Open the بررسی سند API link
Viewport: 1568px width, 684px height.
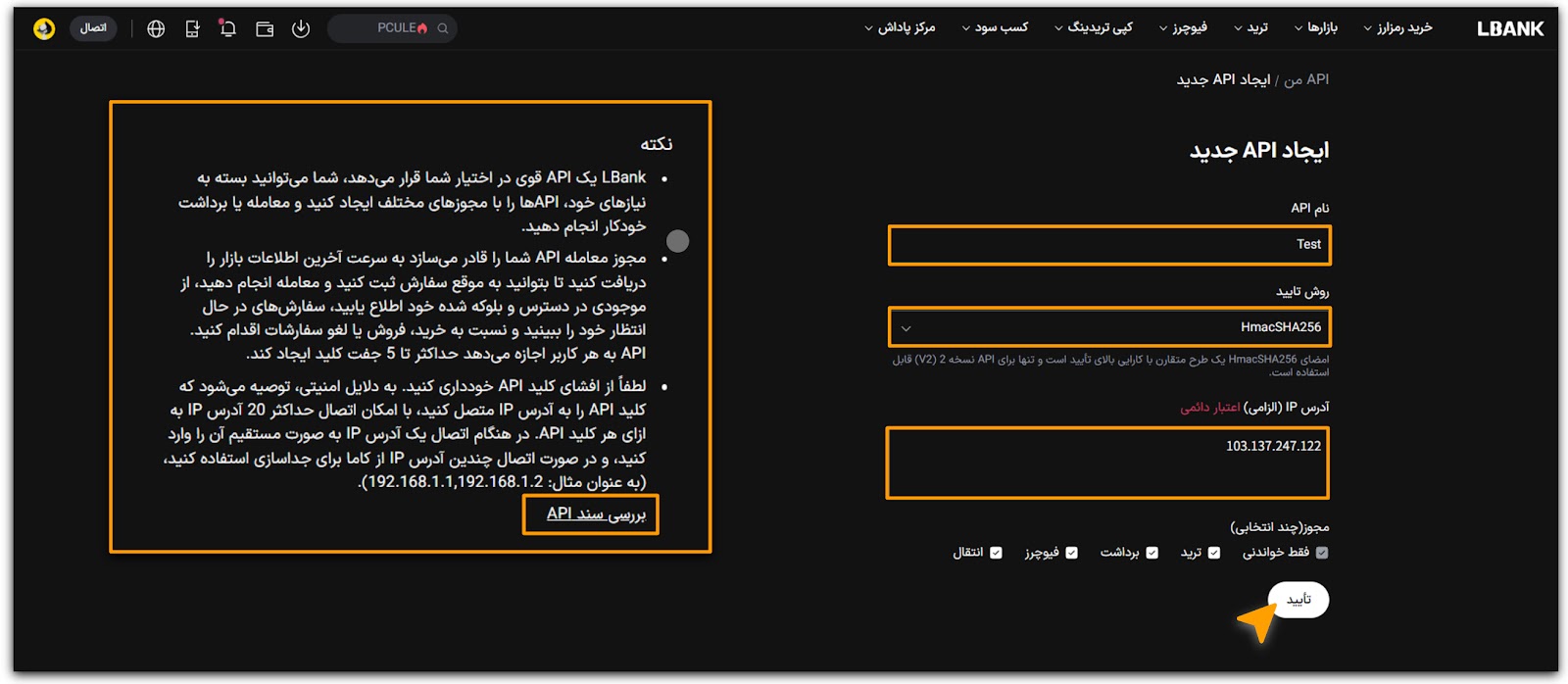[596, 514]
